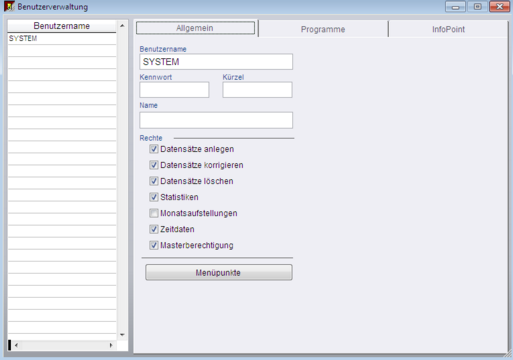Select the SYSTEM user in the list
The image size is (513, 360).
62,38
